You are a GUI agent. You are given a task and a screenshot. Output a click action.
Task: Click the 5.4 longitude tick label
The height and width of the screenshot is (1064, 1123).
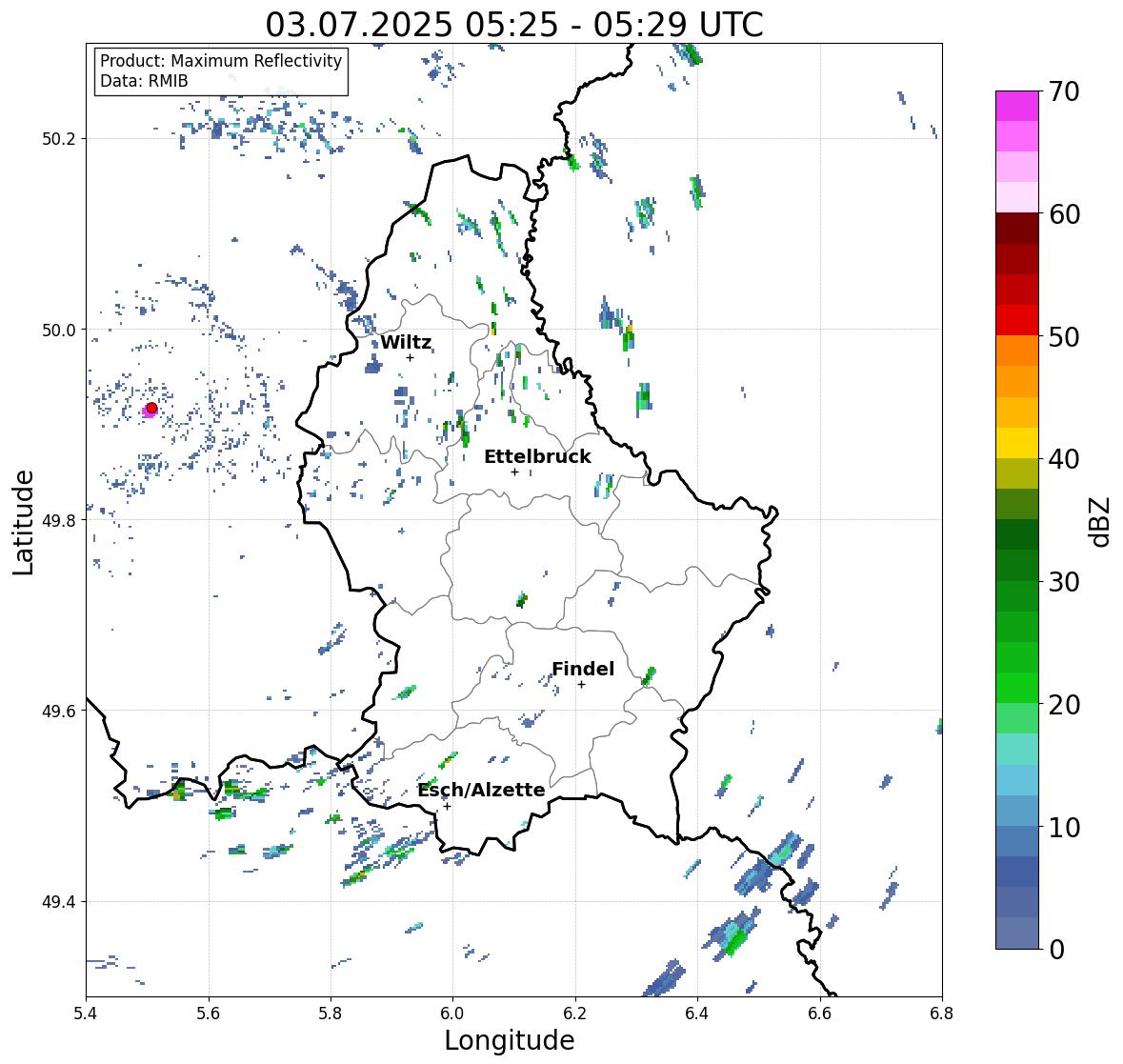[x=86, y=1014]
